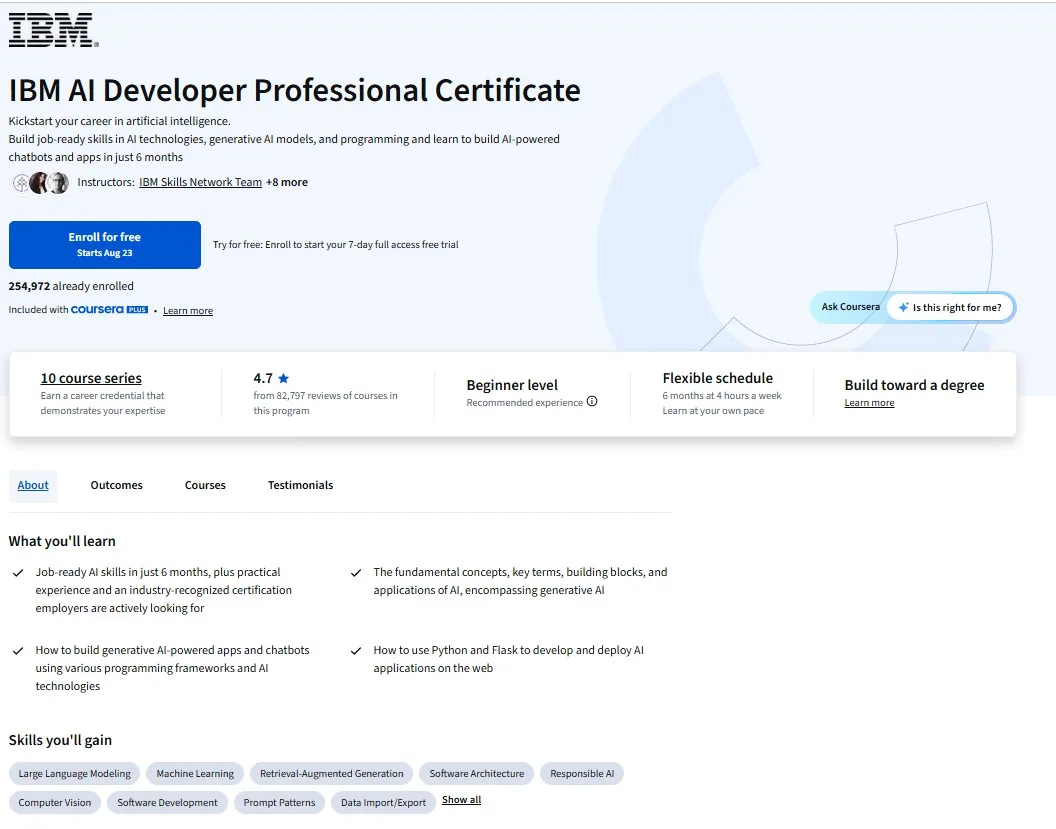
Task: Open the '10 course series' link
Action: tap(91, 378)
